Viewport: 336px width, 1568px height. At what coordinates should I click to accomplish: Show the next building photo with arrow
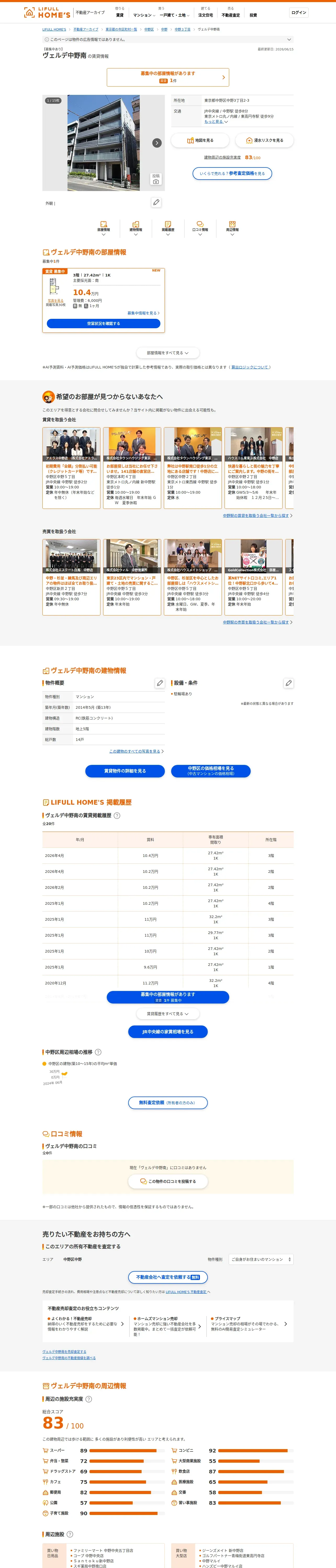[157, 143]
